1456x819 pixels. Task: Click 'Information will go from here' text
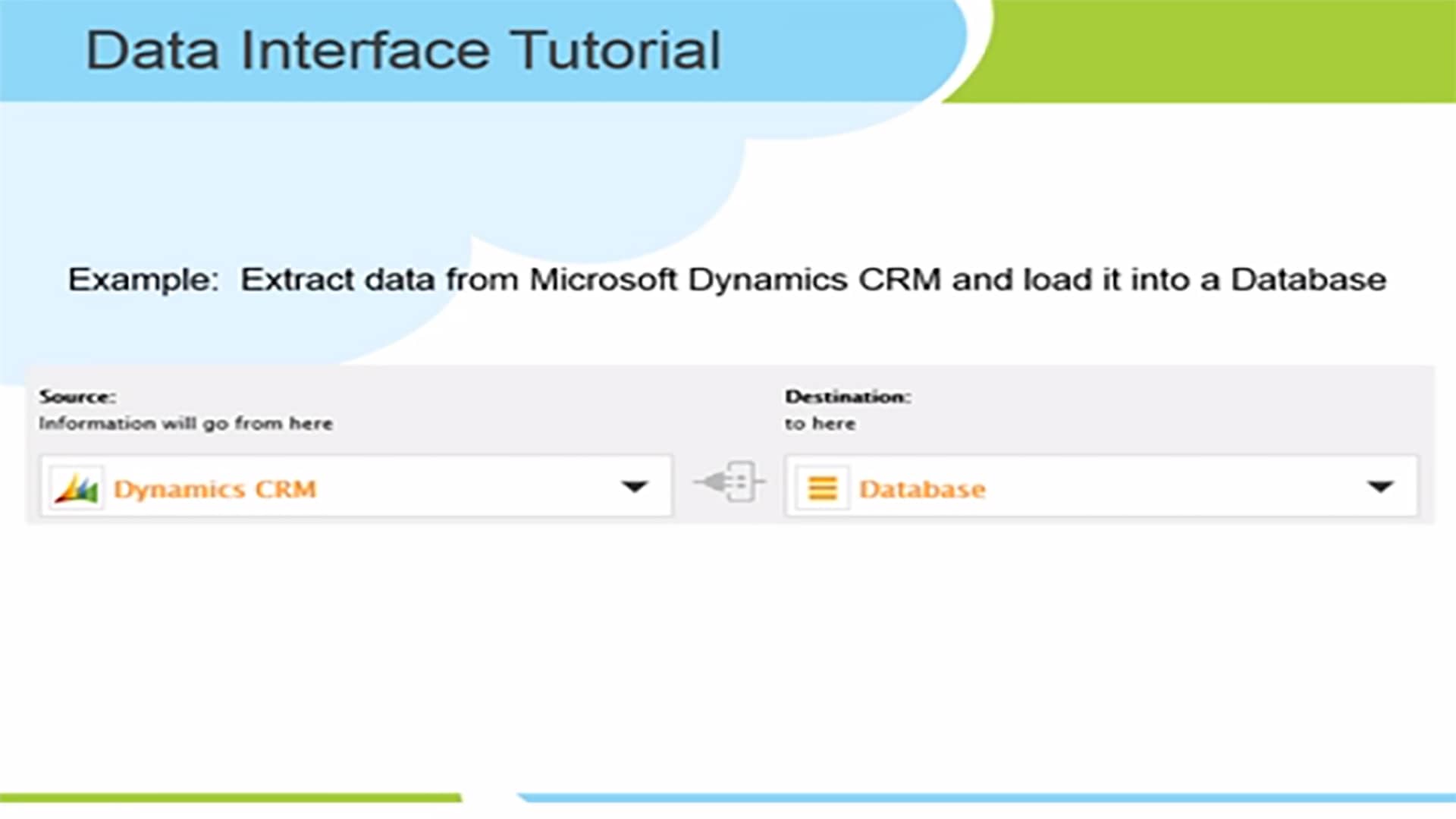click(186, 423)
